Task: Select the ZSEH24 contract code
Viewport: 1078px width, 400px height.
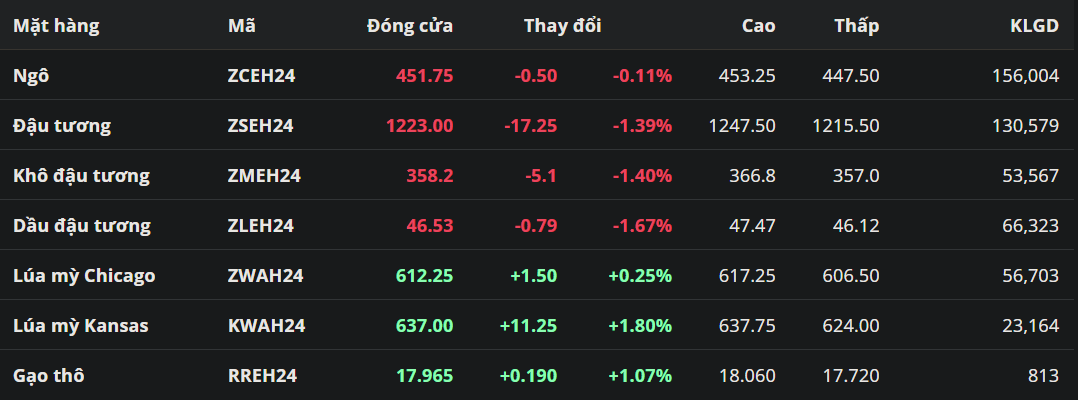Action: tap(260, 125)
